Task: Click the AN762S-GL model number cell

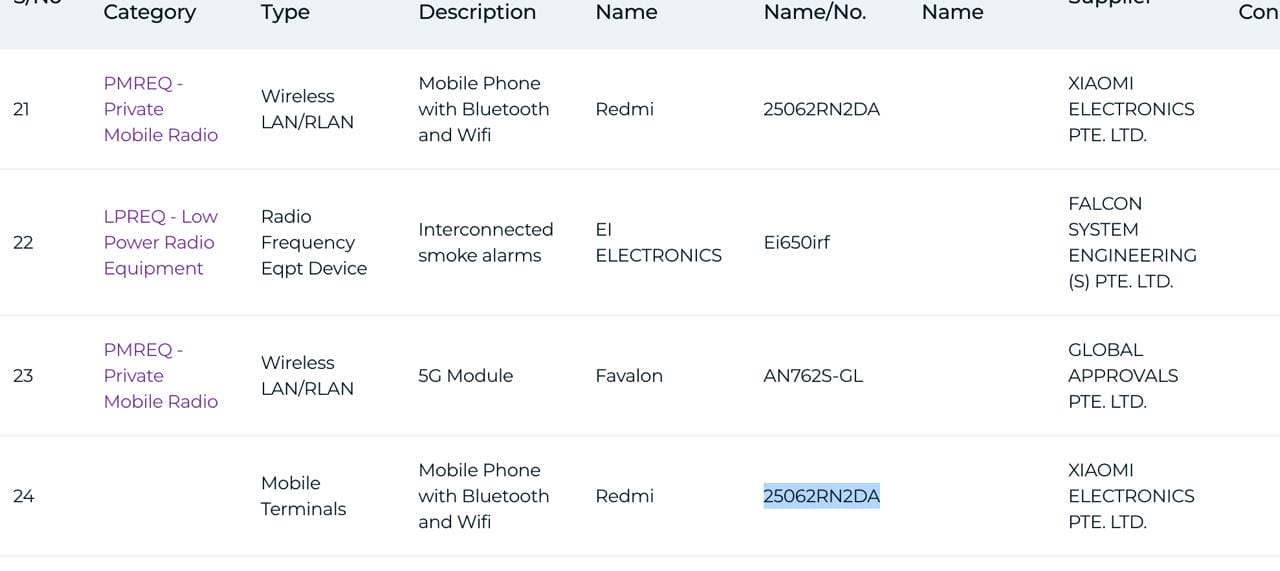Action: pyautogui.click(x=812, y=376)
